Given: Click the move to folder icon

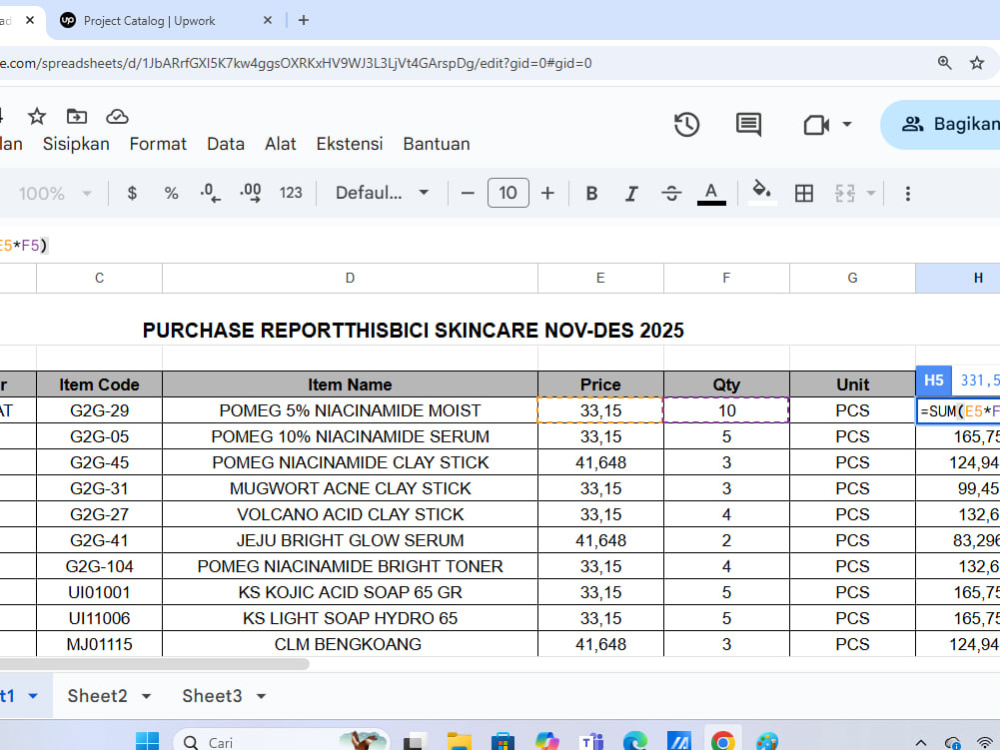Looking at the screenshot, I should click(x=77, y=116).
